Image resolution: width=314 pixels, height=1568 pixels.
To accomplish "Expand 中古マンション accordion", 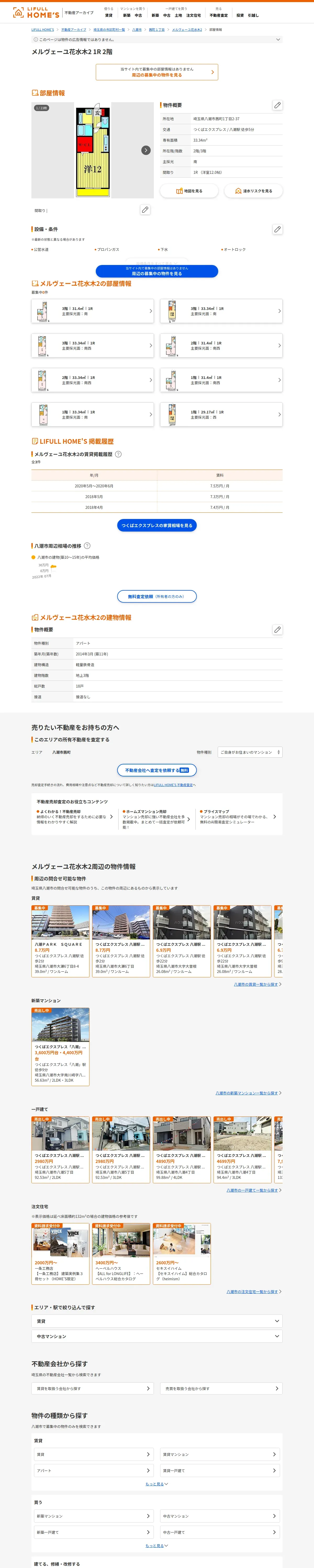I will pos(157,1337).
